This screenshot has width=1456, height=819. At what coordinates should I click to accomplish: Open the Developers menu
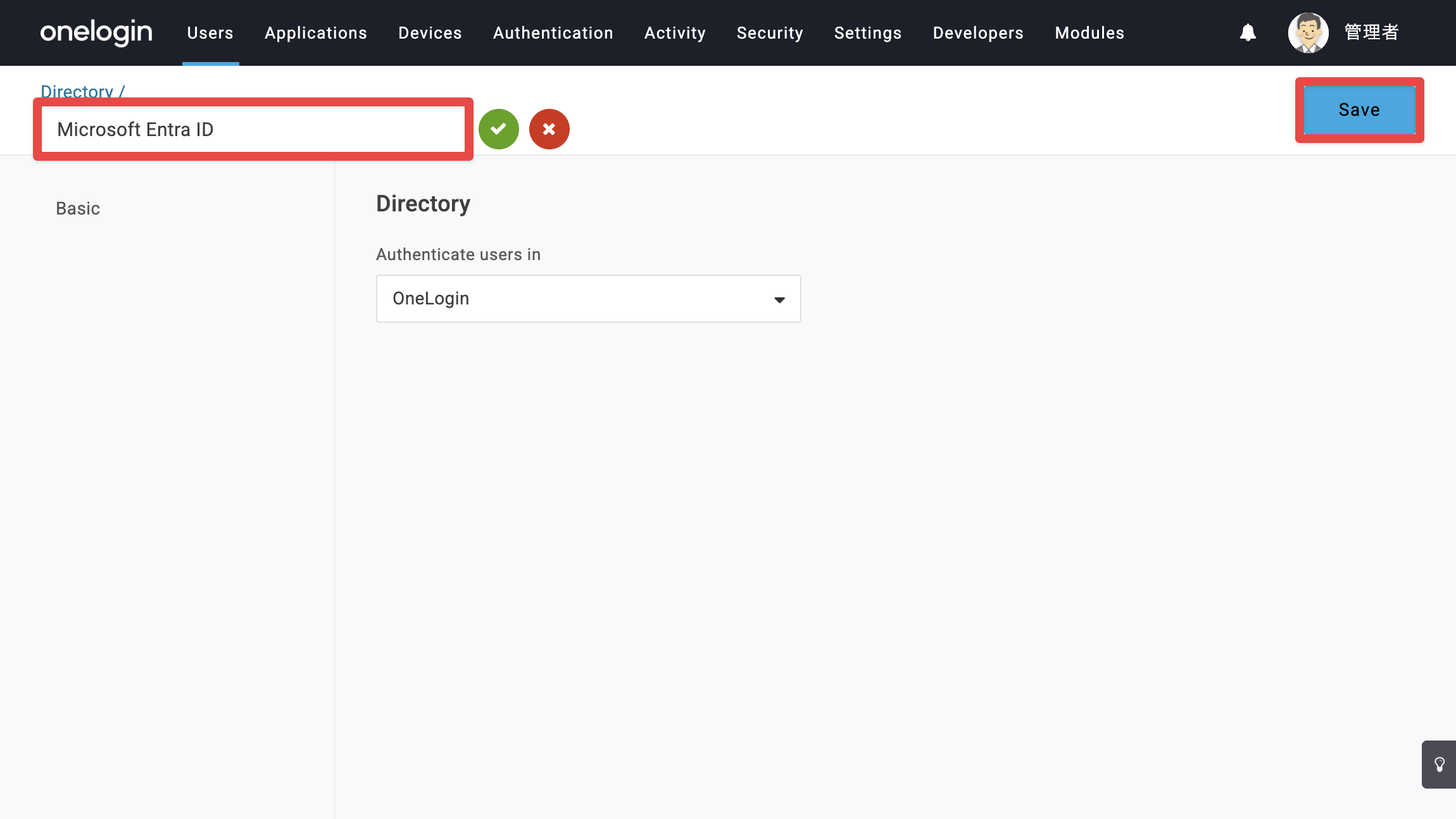coord(978,33)
